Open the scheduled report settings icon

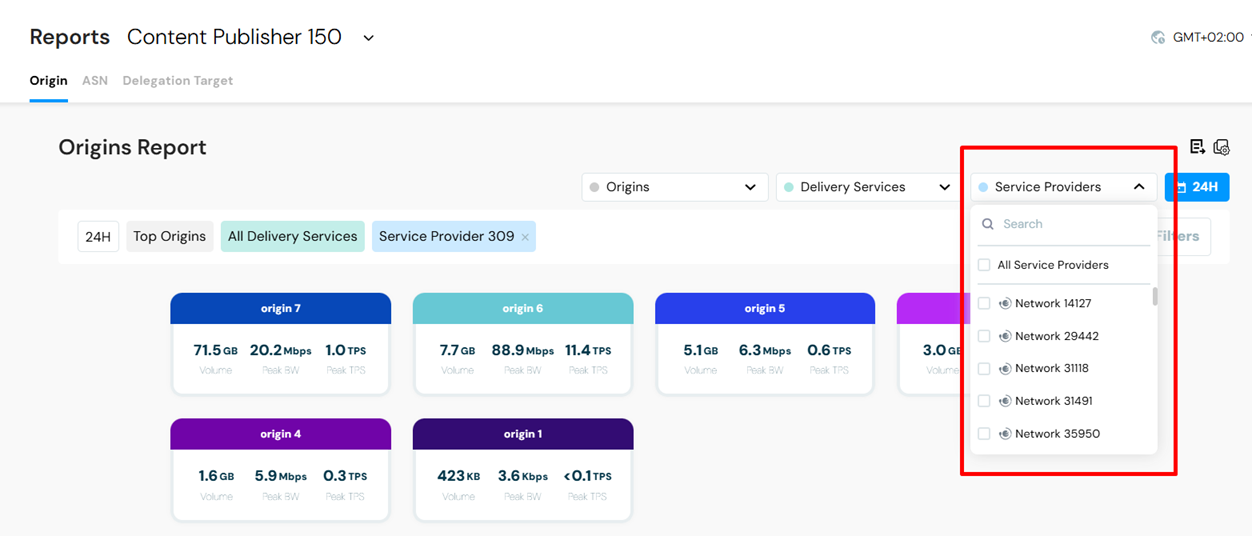(x=1221, y=147)
